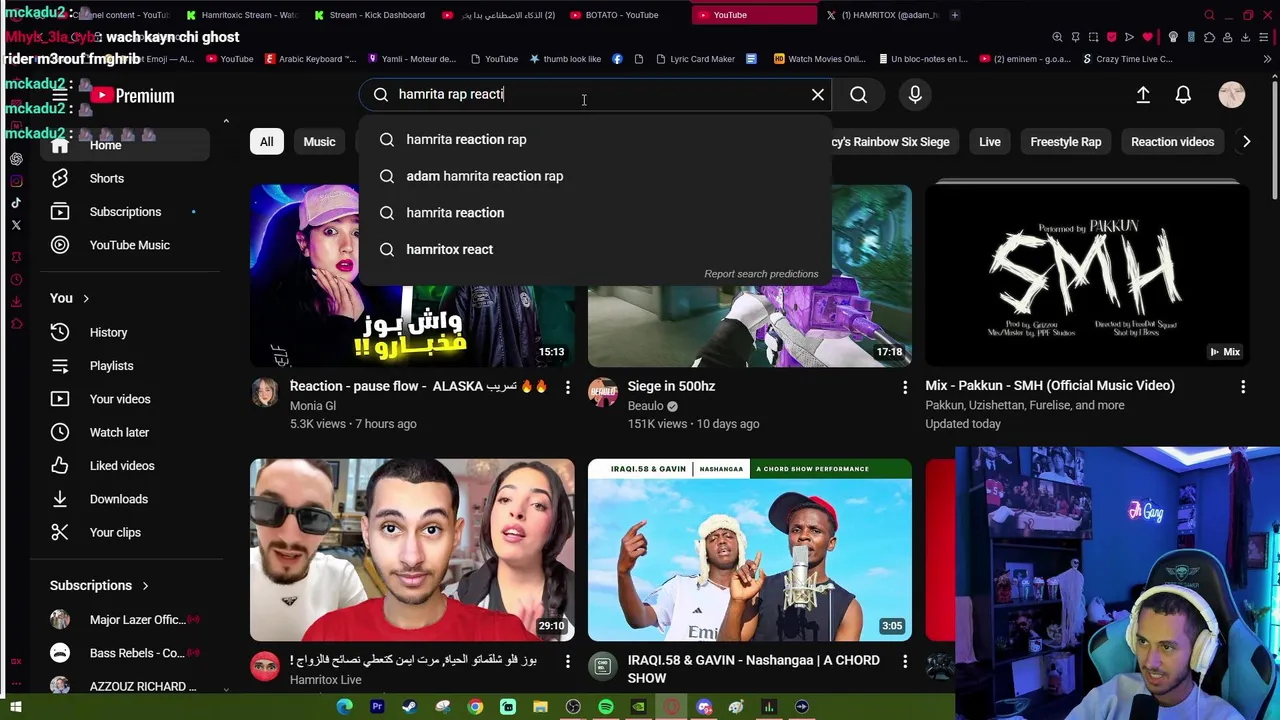1280x720 pixels.
Task: Open the Opera snapshot toolbar icon
Action: point(1093,37)
